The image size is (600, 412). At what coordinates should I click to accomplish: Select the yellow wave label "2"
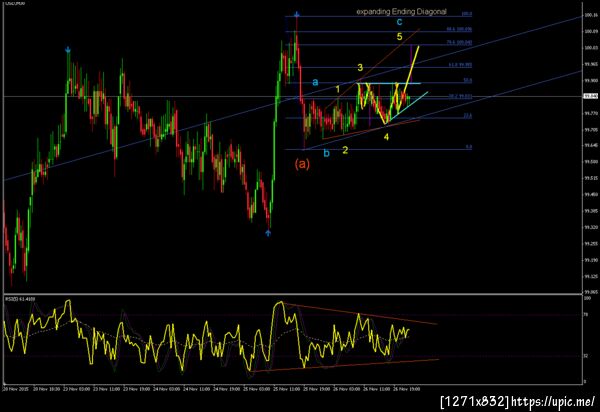345,150
